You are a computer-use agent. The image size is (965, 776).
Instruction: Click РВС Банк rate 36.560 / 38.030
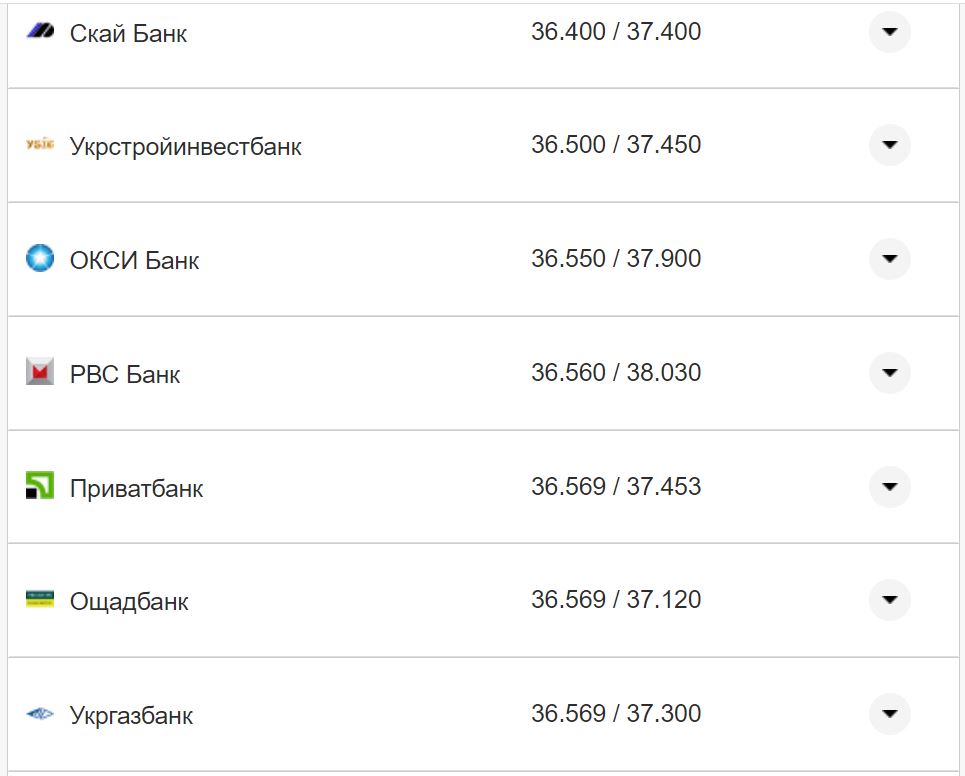click(x=616, y=373)
